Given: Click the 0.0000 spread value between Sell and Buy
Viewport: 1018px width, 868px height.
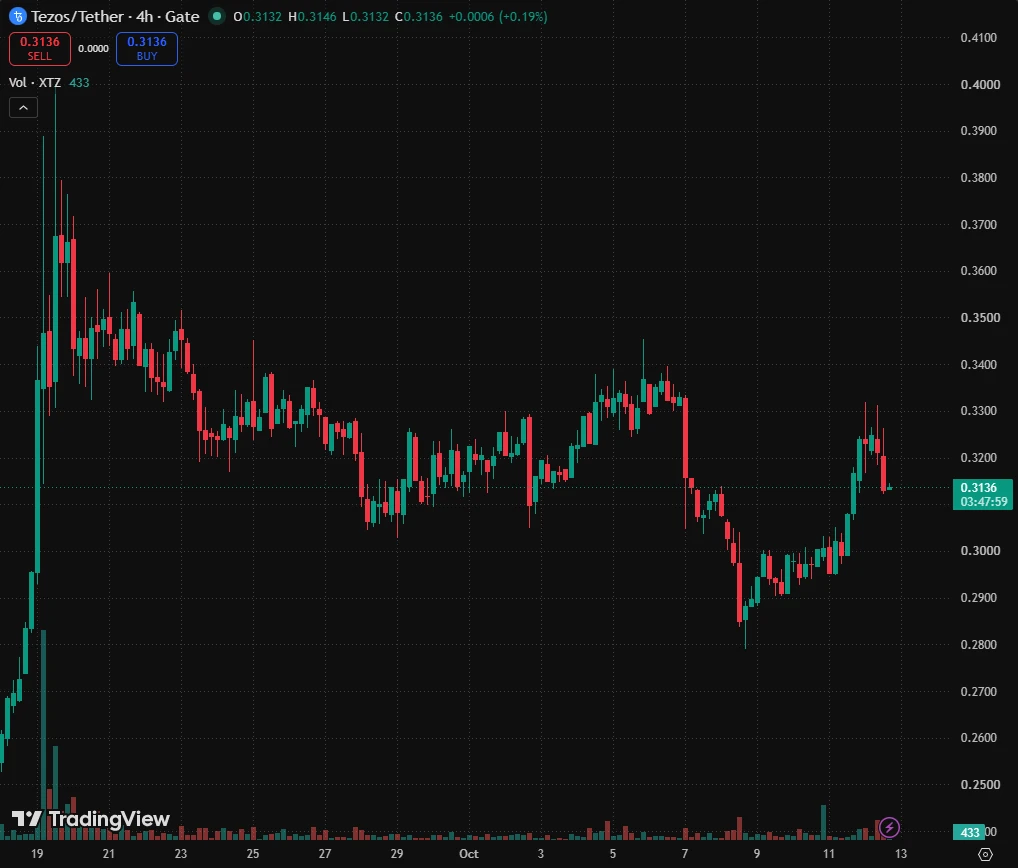Looking at the screenshot, I should click(93, 49).
